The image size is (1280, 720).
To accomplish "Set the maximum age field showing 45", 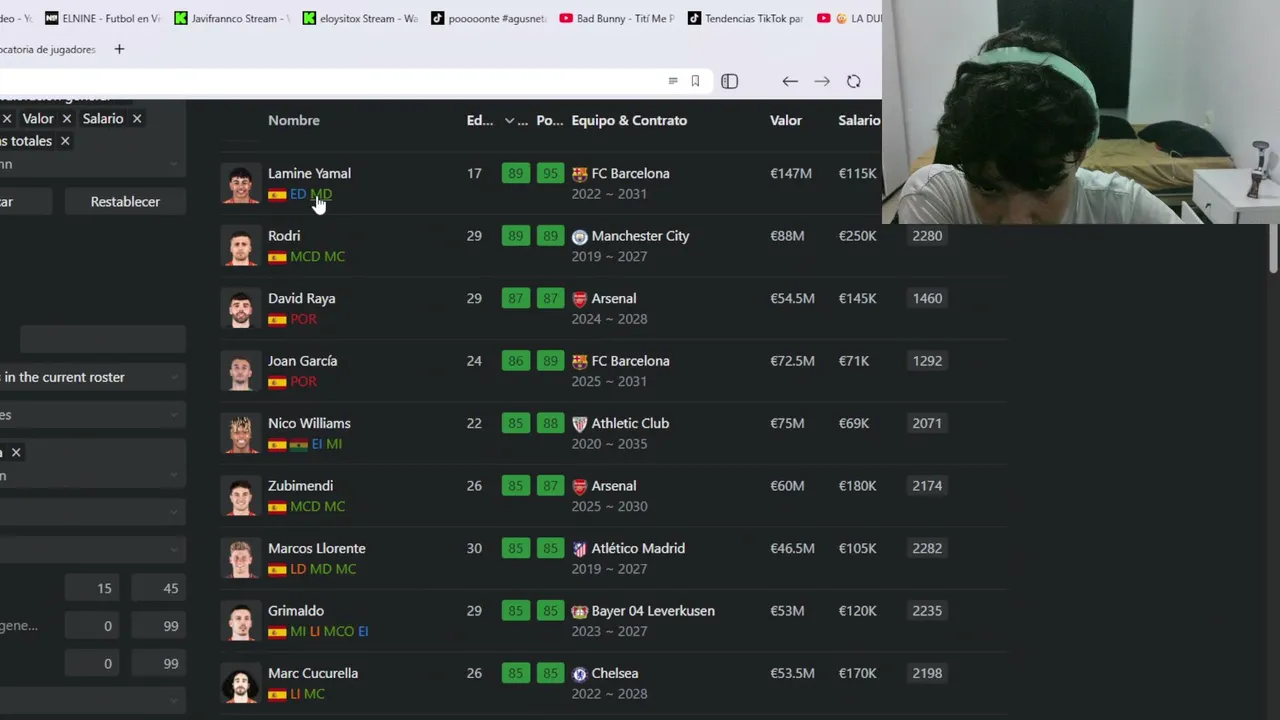I will click(158, 588).
